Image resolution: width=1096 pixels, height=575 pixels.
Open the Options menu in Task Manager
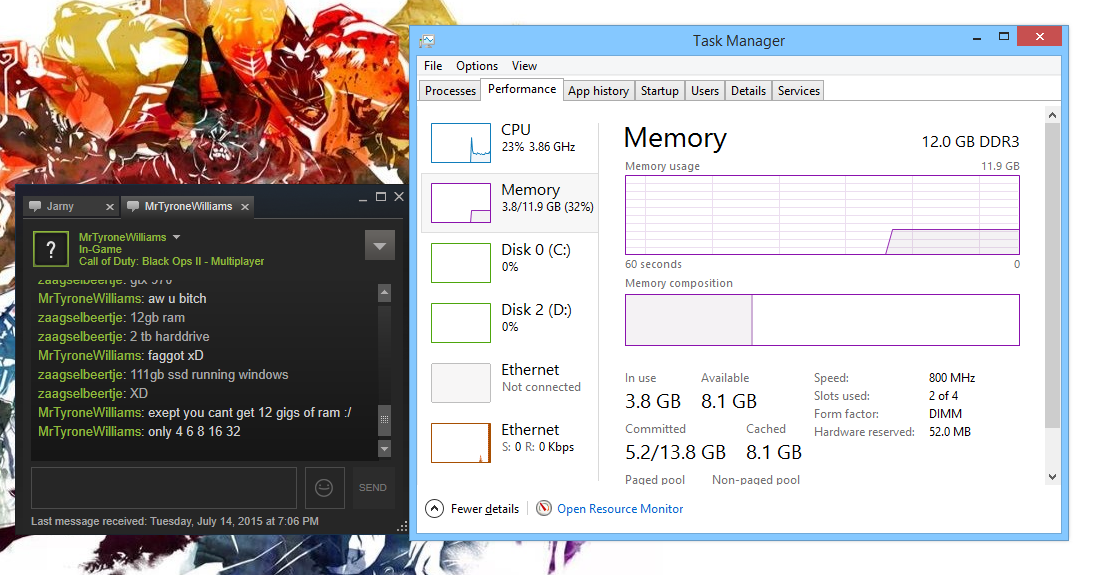click(x=477, y=66)
